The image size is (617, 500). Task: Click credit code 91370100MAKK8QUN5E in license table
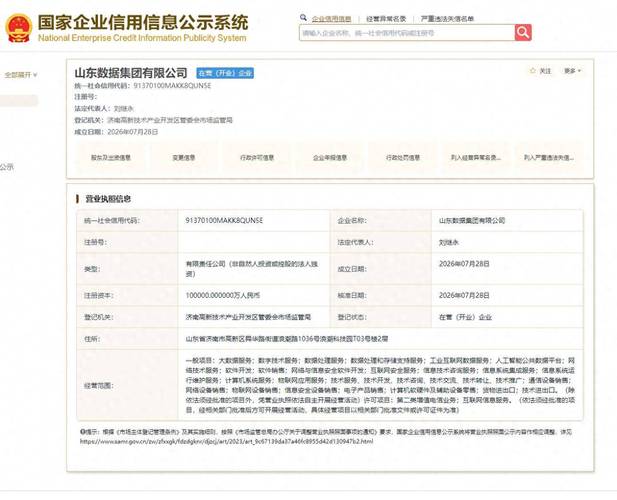coord(224,220)
